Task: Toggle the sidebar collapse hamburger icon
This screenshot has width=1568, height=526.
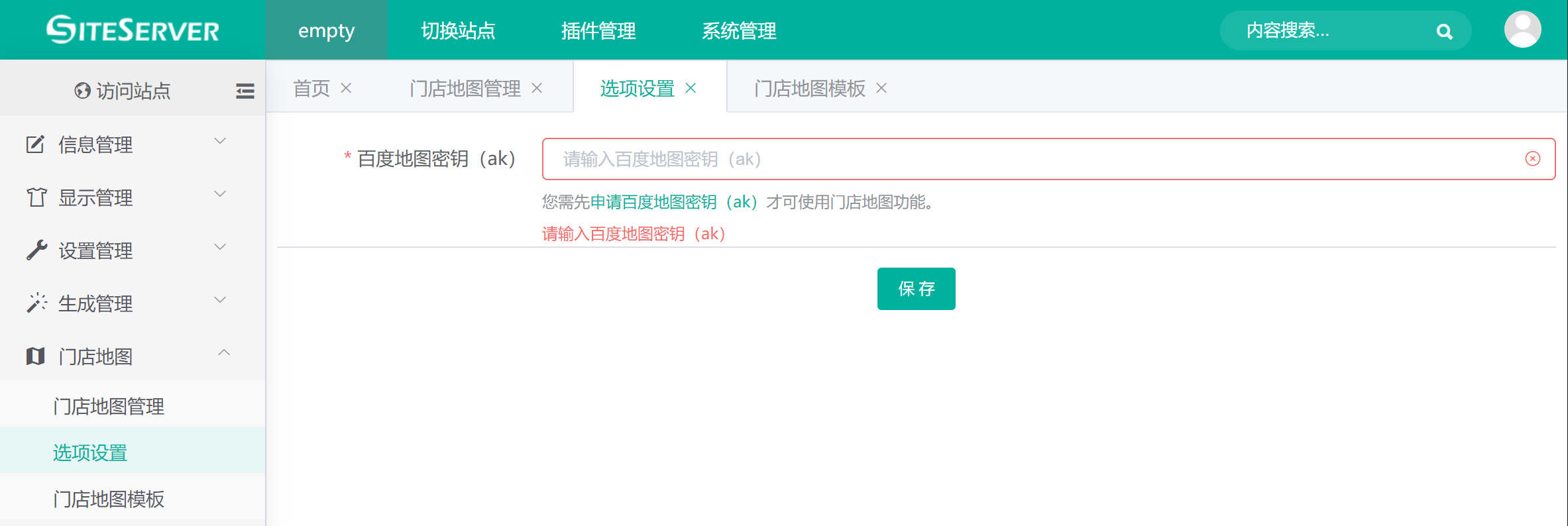Action: 245,91
